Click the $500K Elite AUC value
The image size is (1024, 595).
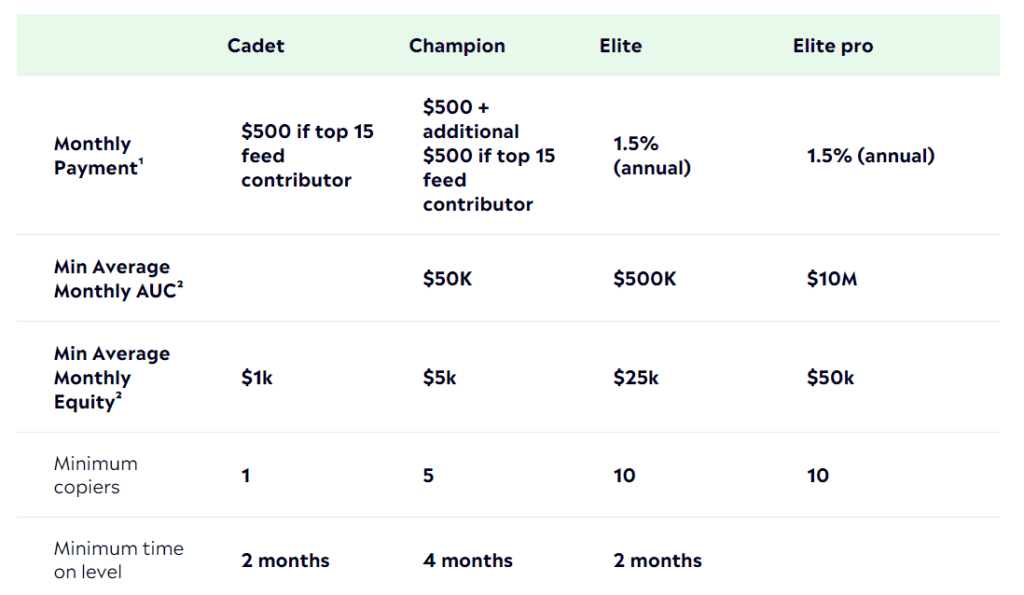tap(644, 279)
